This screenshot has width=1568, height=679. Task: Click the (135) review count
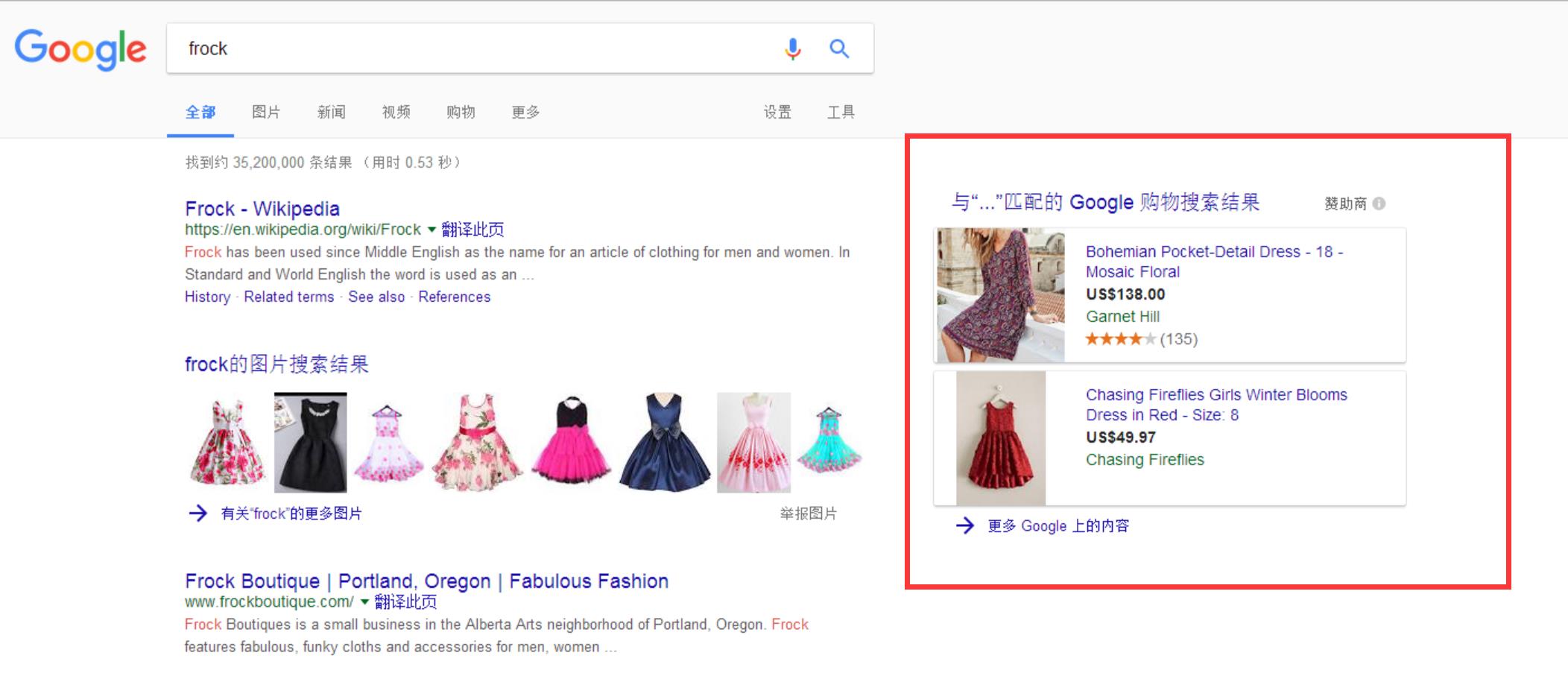coord(1179,339)
